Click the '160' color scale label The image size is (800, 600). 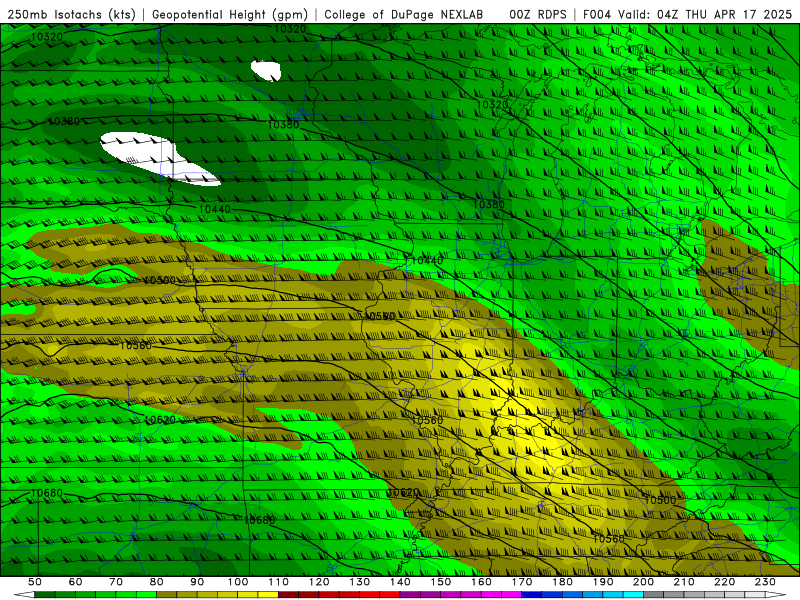pyautogui.click(x=481, y=582)
